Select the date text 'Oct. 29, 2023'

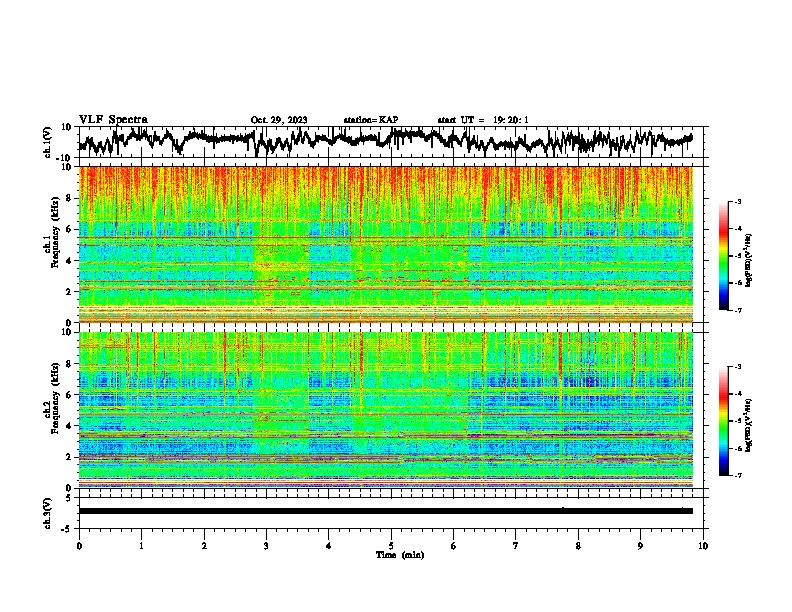279,120
